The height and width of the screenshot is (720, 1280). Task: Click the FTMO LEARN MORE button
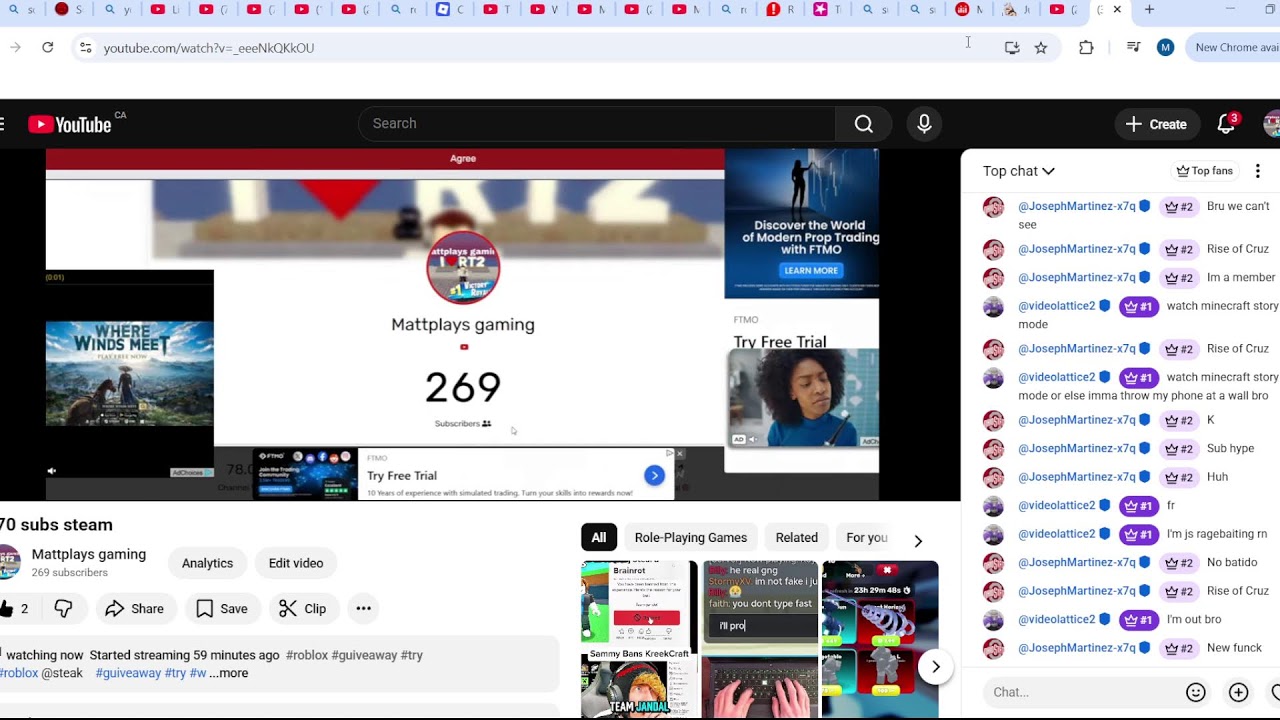point(811,271)
